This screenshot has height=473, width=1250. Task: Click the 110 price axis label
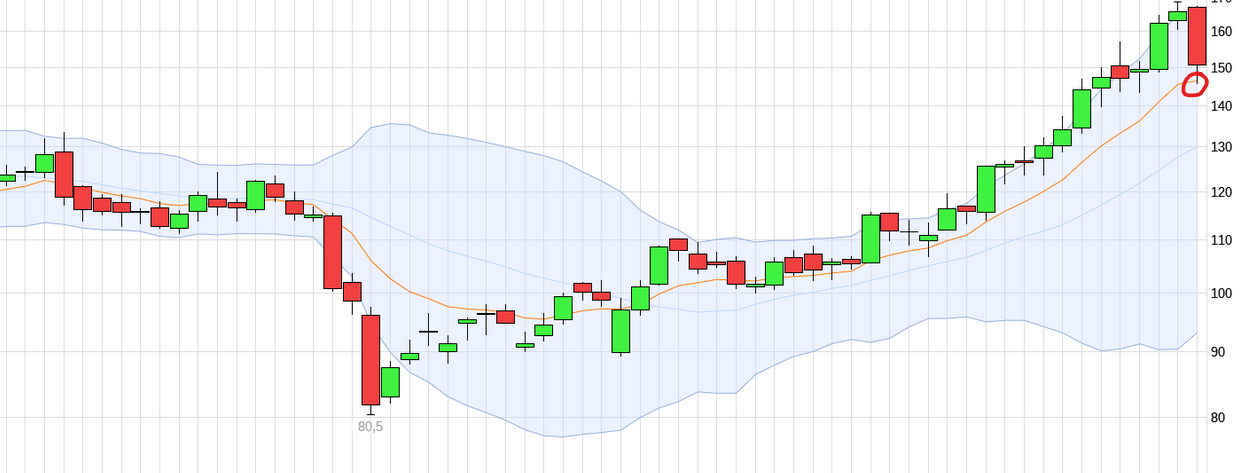[x=1221, y=240]
